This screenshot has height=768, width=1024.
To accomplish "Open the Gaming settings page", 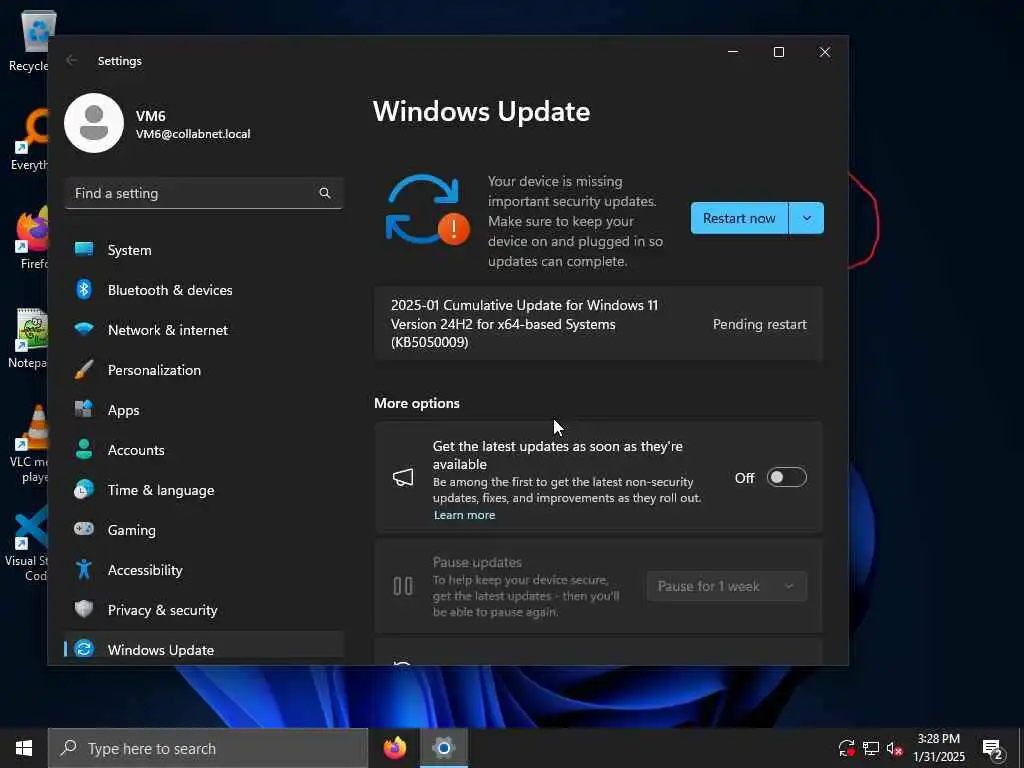I will point(204,530).
